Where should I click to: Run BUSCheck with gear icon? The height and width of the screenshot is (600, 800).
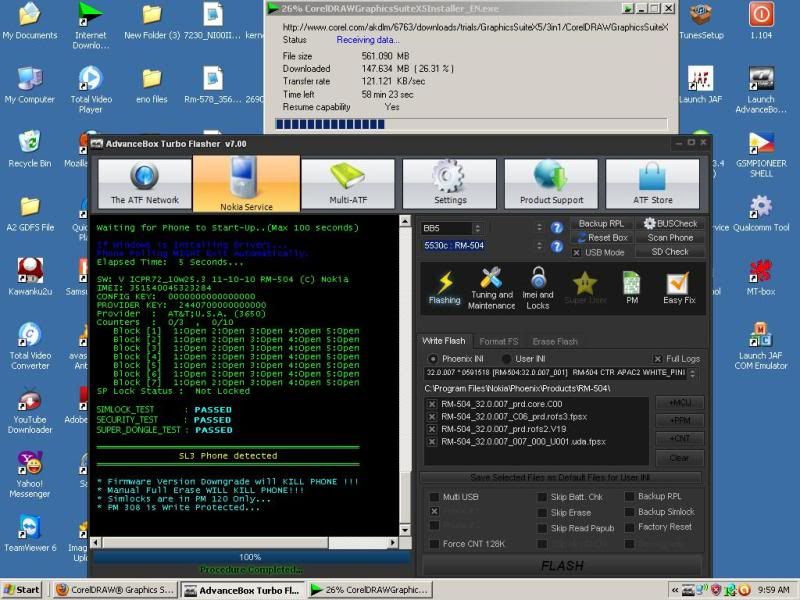coord(670,223)
